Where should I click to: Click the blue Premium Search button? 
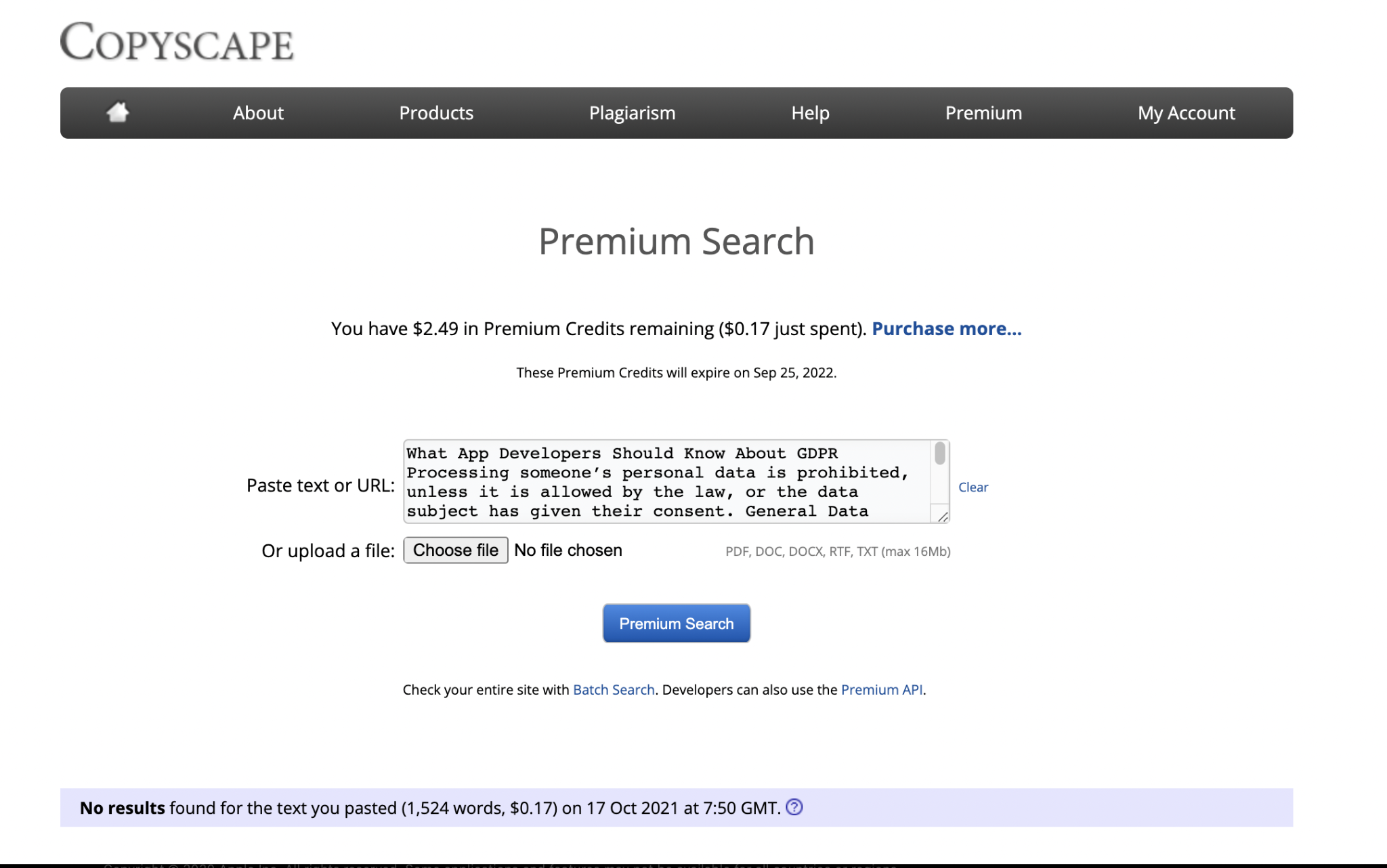[x=676, y=624]
